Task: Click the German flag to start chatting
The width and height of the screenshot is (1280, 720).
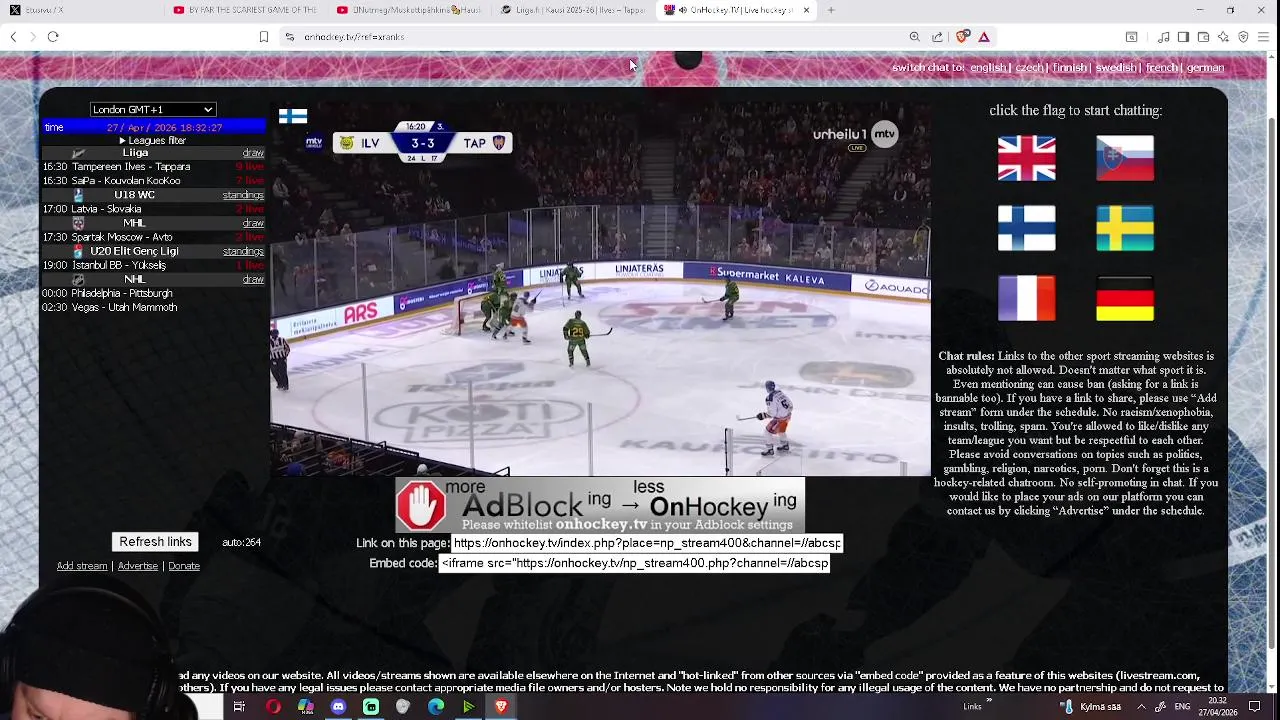Action: tap(1125, 298)
